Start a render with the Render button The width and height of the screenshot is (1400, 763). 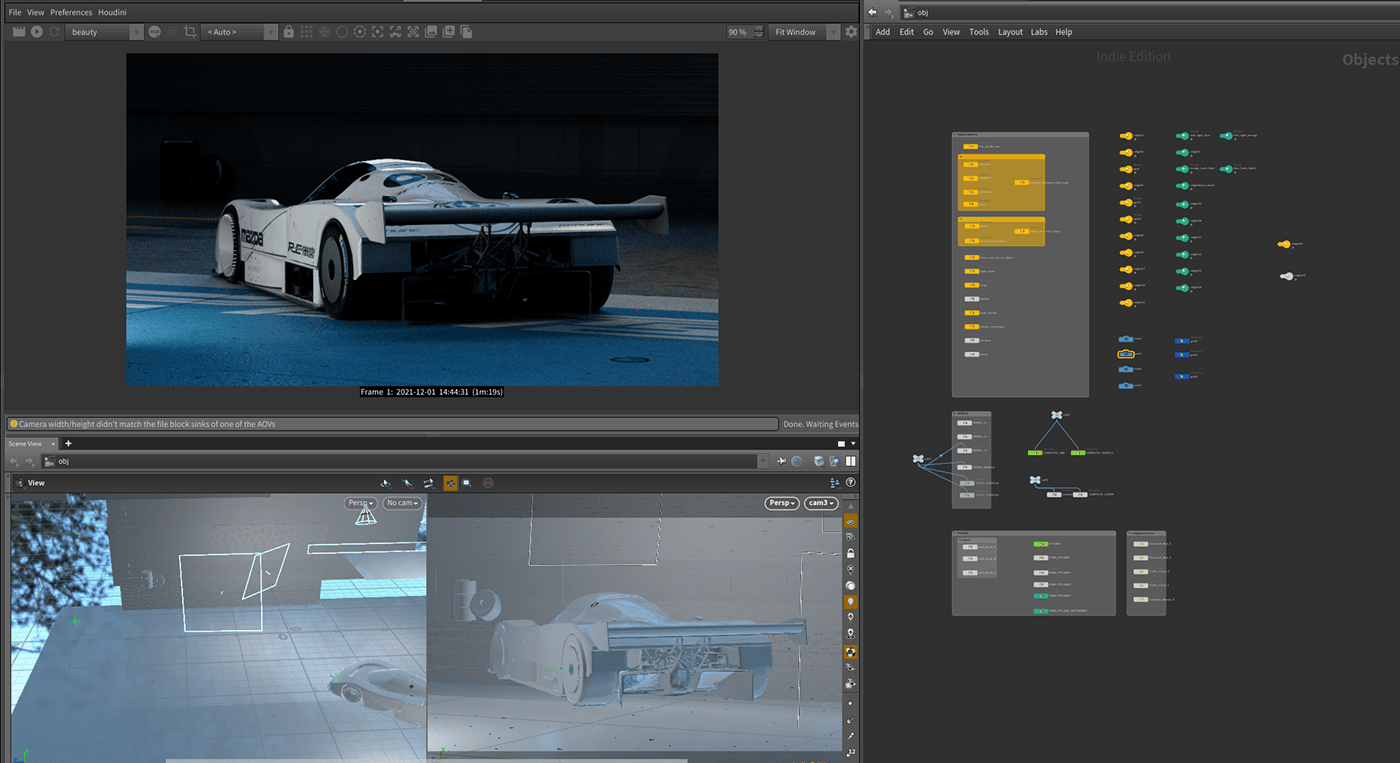[x=37, y=31]
